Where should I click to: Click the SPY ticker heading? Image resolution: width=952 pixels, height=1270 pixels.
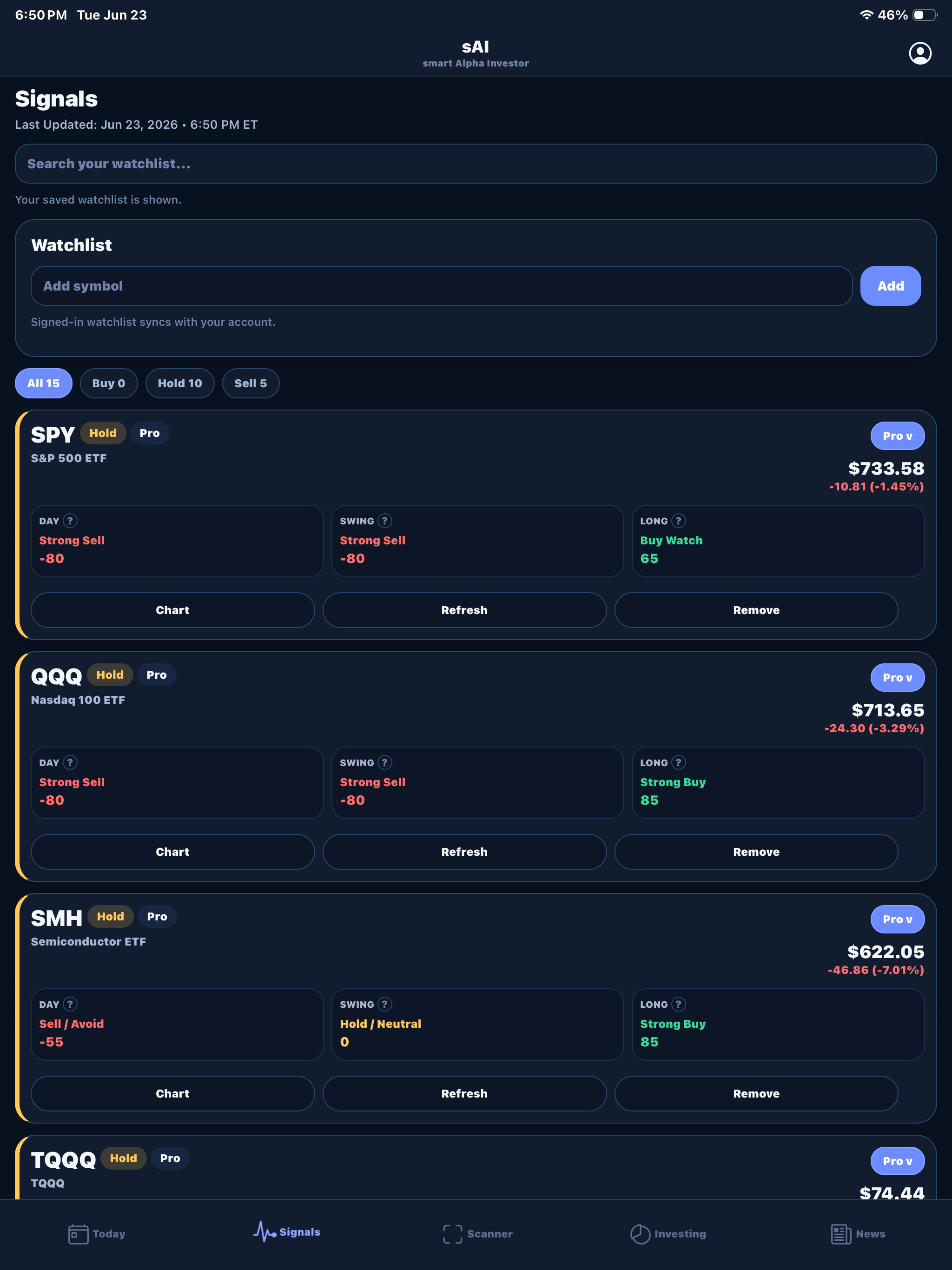tap(53, 435)
